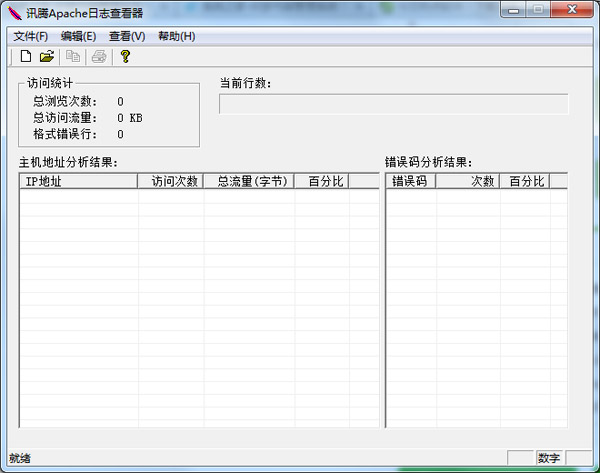Click the app feather icon in title bar

click(14, 12)
